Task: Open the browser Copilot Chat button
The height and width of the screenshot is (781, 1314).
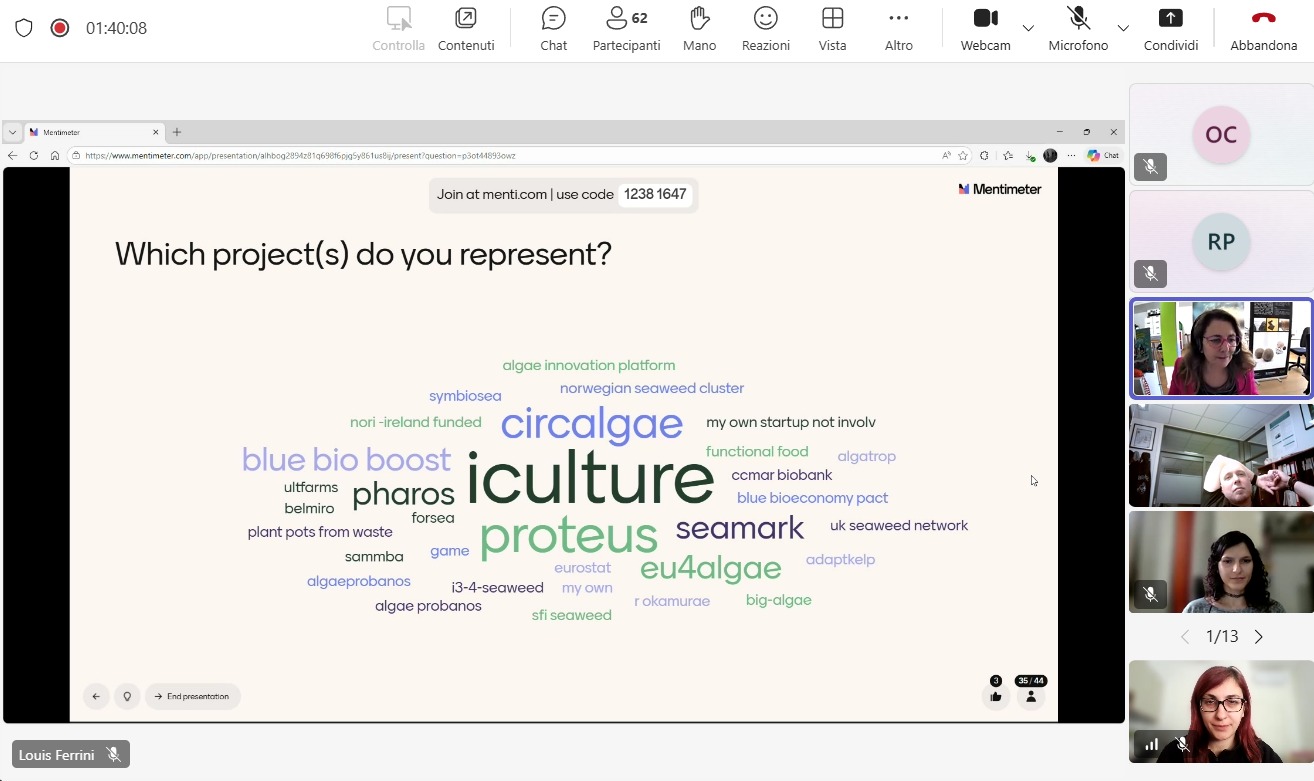Action: [1103, 156]
